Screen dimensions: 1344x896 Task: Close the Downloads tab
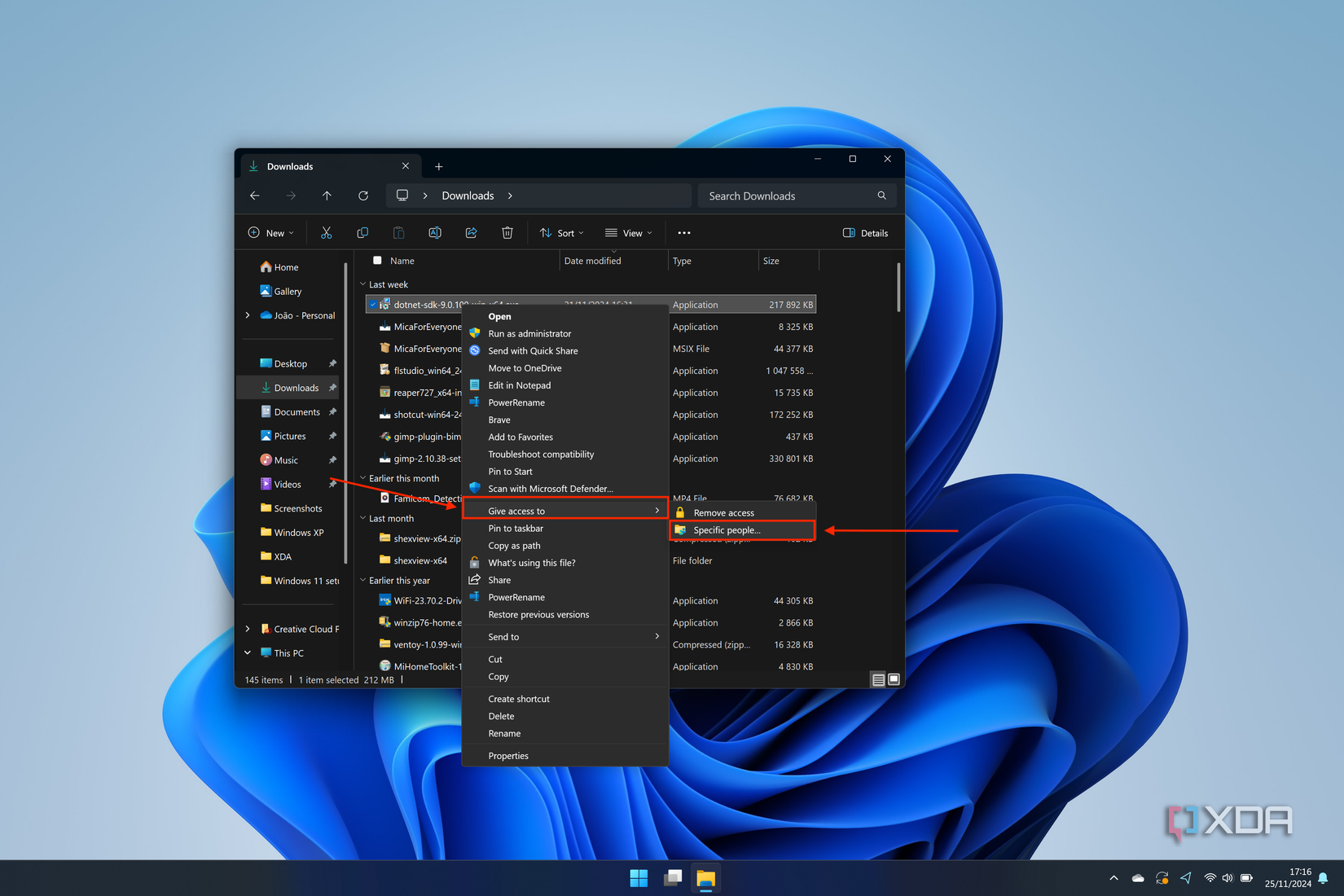pos(406,166)
